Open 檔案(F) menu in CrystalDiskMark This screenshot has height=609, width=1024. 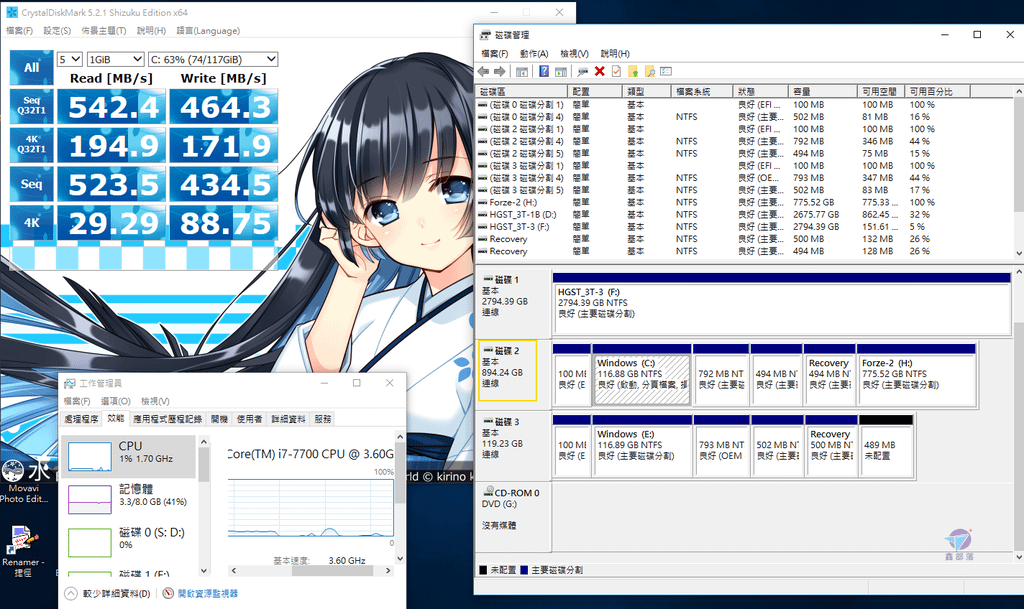(19, 31)
